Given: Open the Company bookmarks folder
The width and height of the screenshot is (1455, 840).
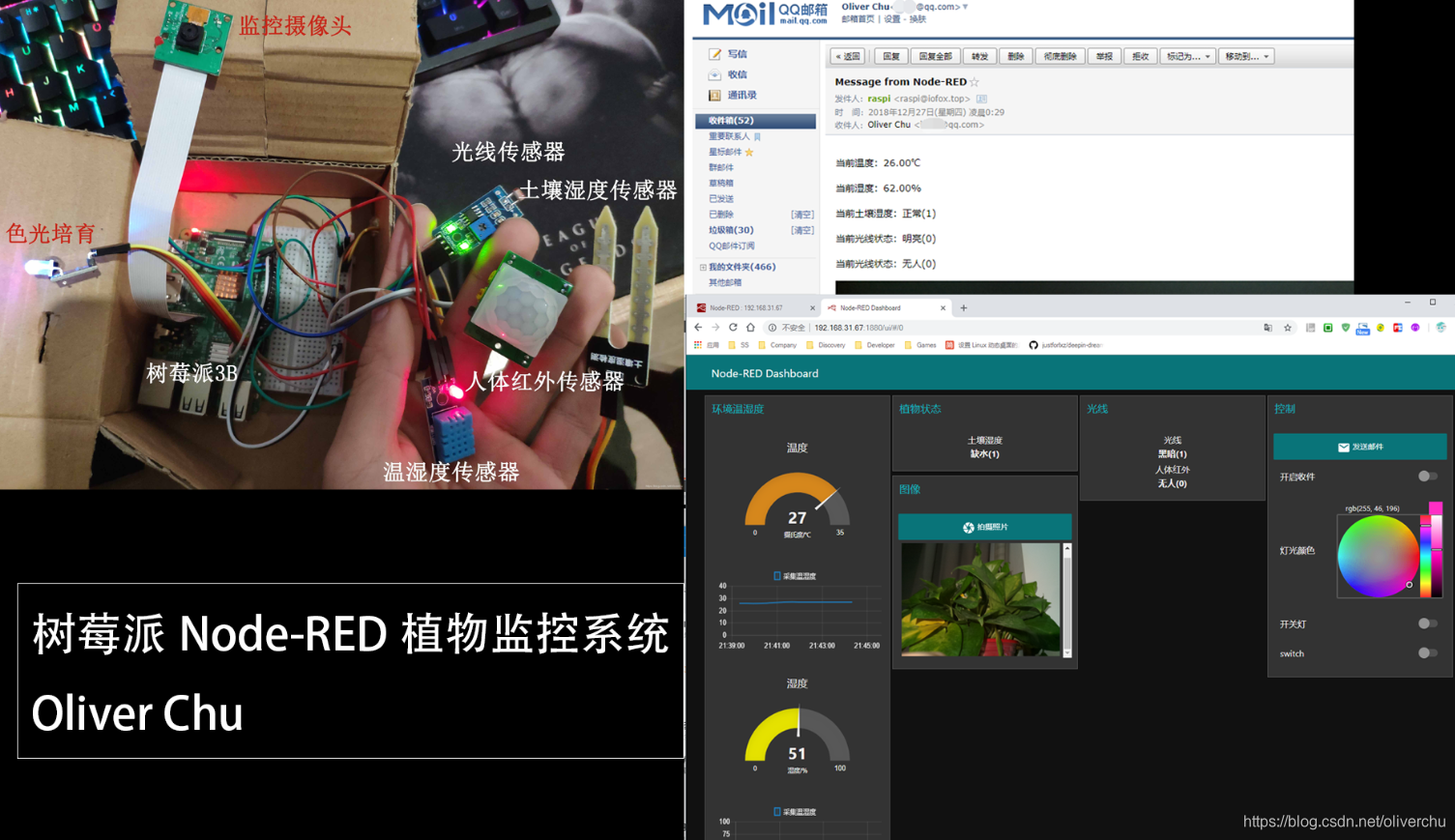Looking at the screenshot, I should [777, 345].
